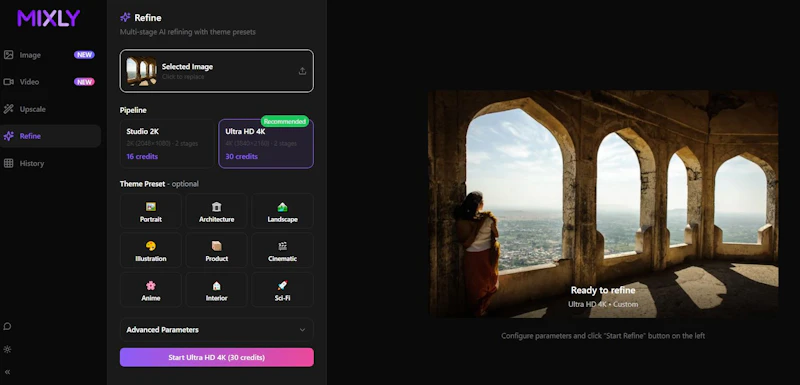800x385 pixels.
Task: Click the NEW badge beside Image
Action: pos(84,55)
